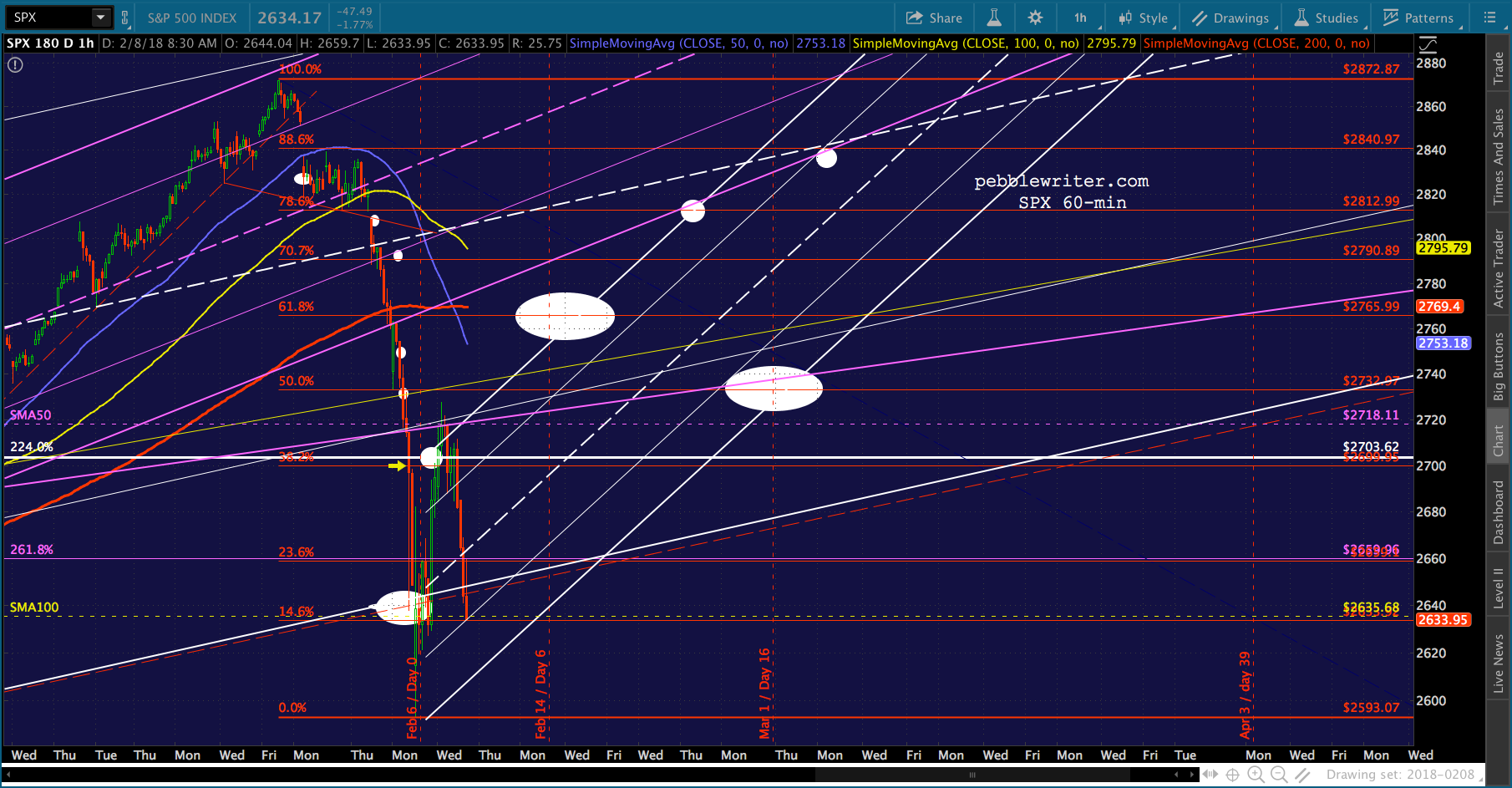Click the price axis scale icon
This screenshot has height=788, width=1512.
pyautogui.click(x=1428, y=44)
